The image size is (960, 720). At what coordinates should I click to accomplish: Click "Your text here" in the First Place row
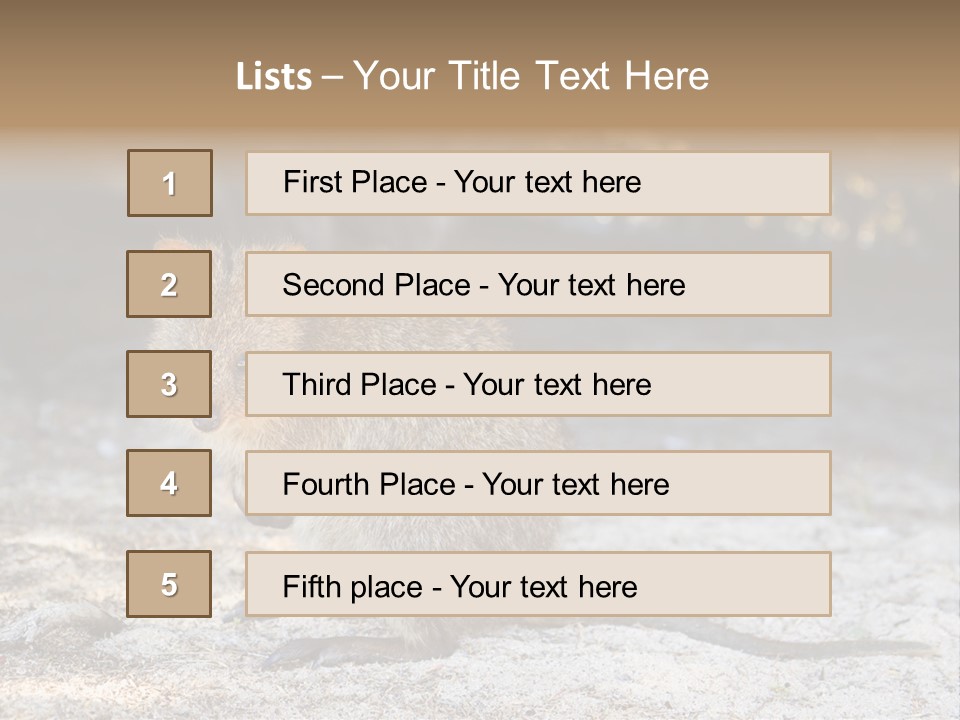click(x=547, y=183)
